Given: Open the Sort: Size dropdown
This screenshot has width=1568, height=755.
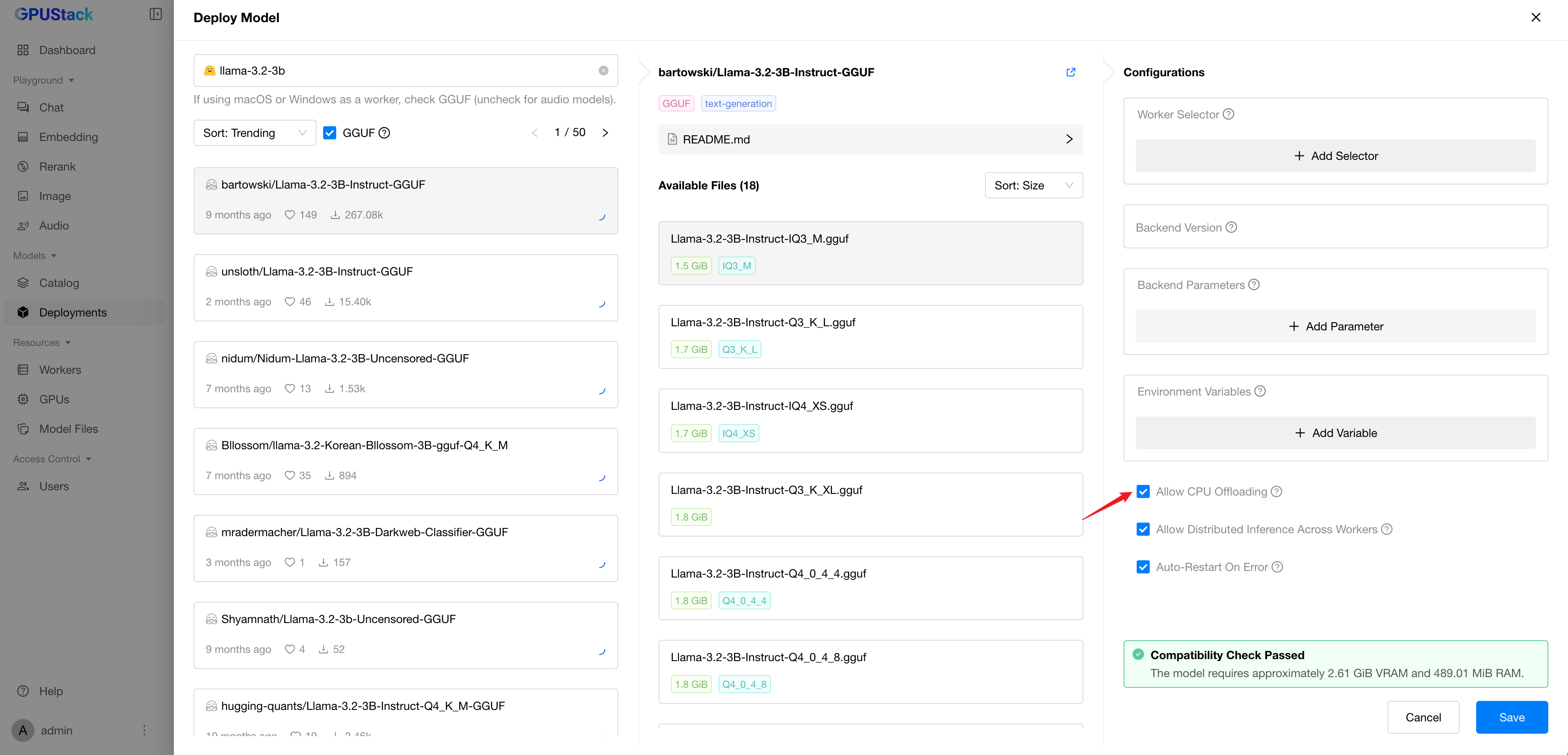Looking at the screenshot, I should 1034,185.
